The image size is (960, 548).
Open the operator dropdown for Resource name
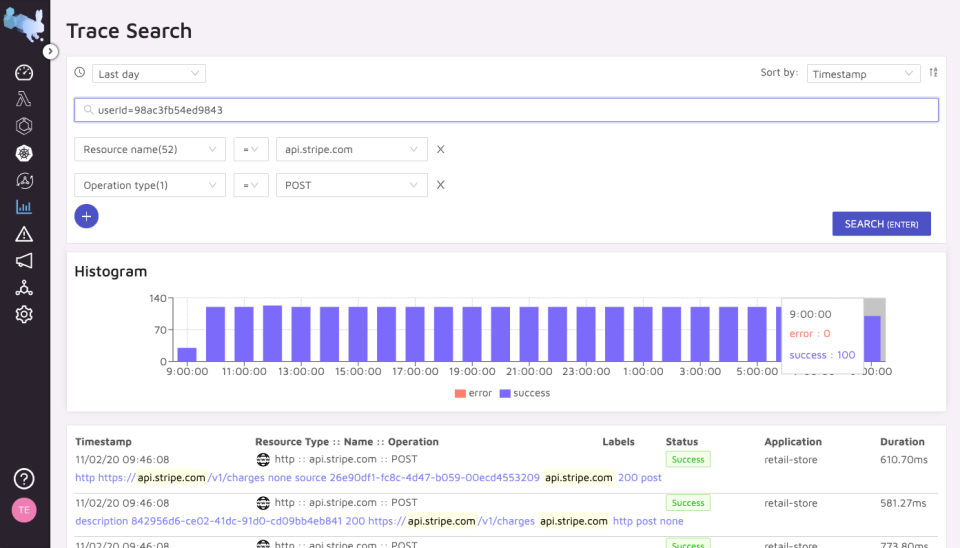(x=251, y=149)
